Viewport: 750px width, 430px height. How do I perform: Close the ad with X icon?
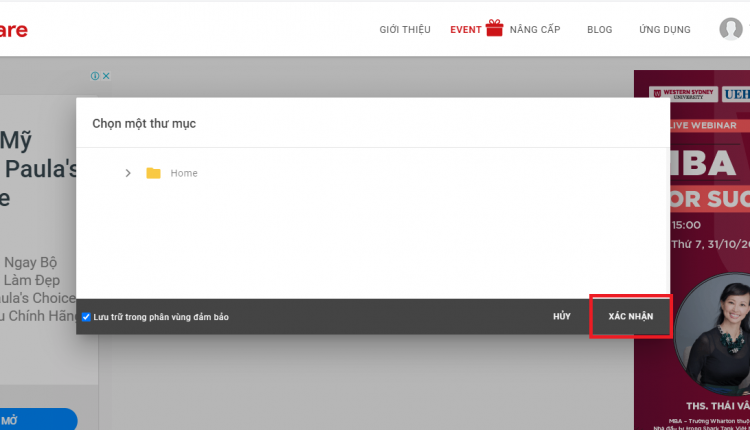tap(106, 76)
